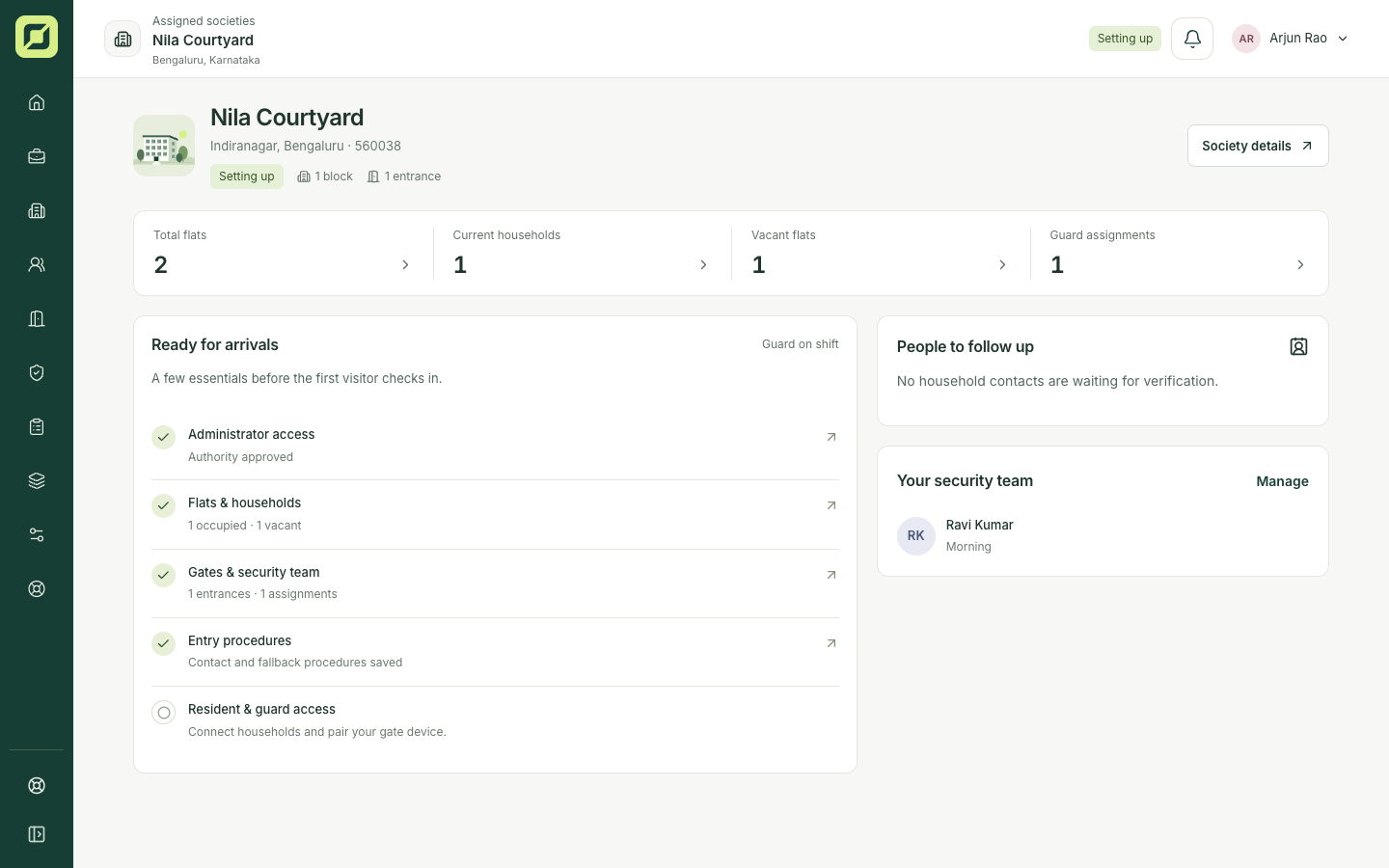The image size is (1389, 868).
Task: Click the "Ravi Kumar" name
Action: (979, 525)
